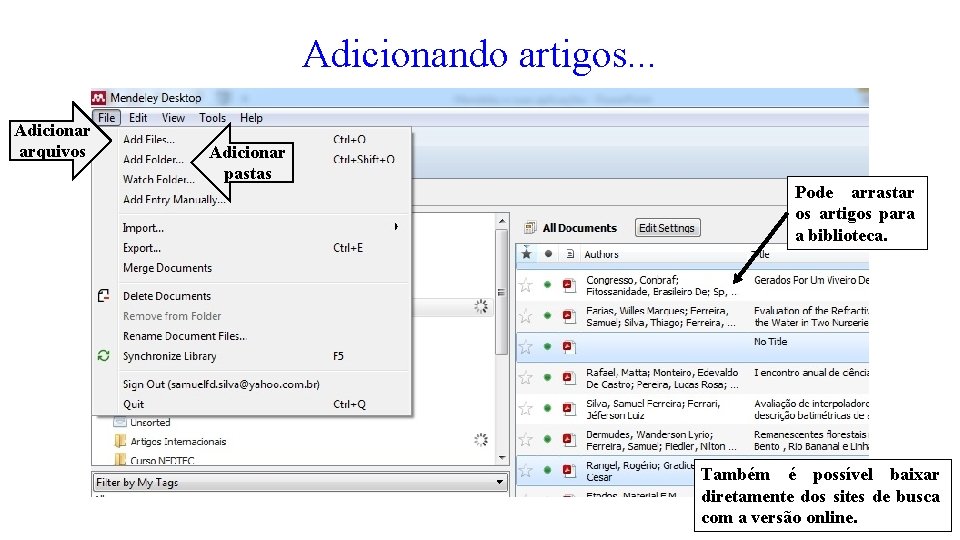Image resolution: width=960 pixels, height=540 pixels.
Task: Open PDF icon of Farias, Willes row
Action: (569, 316)
